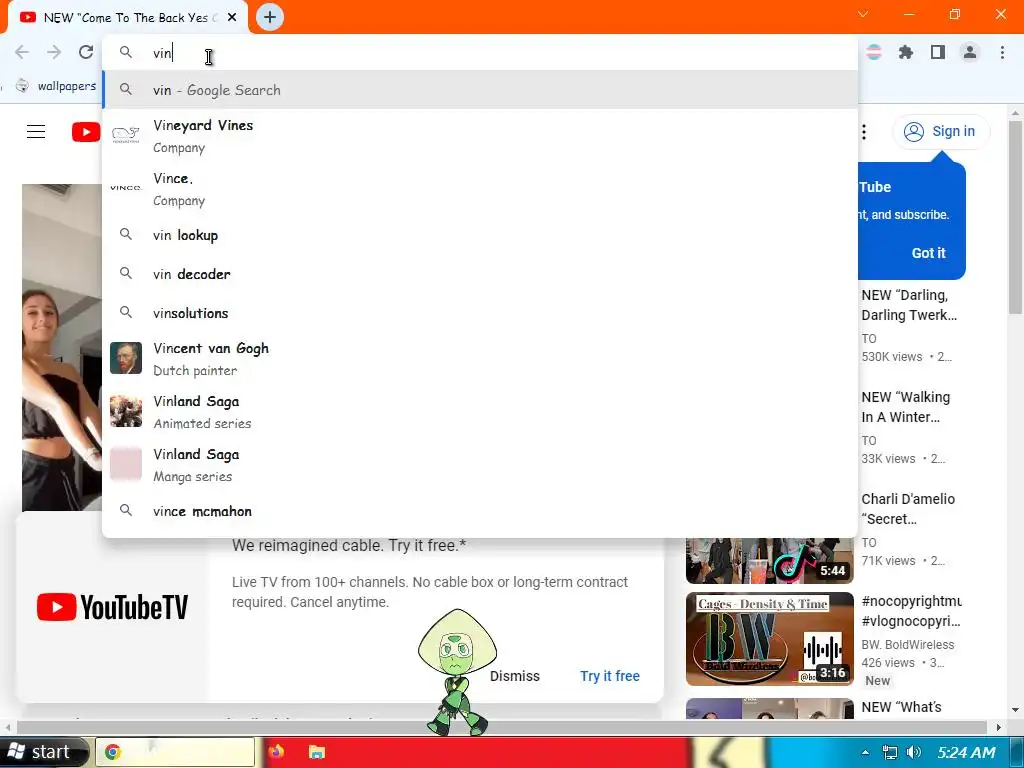Toggle the side panel icon

click(x=938, y=52)
